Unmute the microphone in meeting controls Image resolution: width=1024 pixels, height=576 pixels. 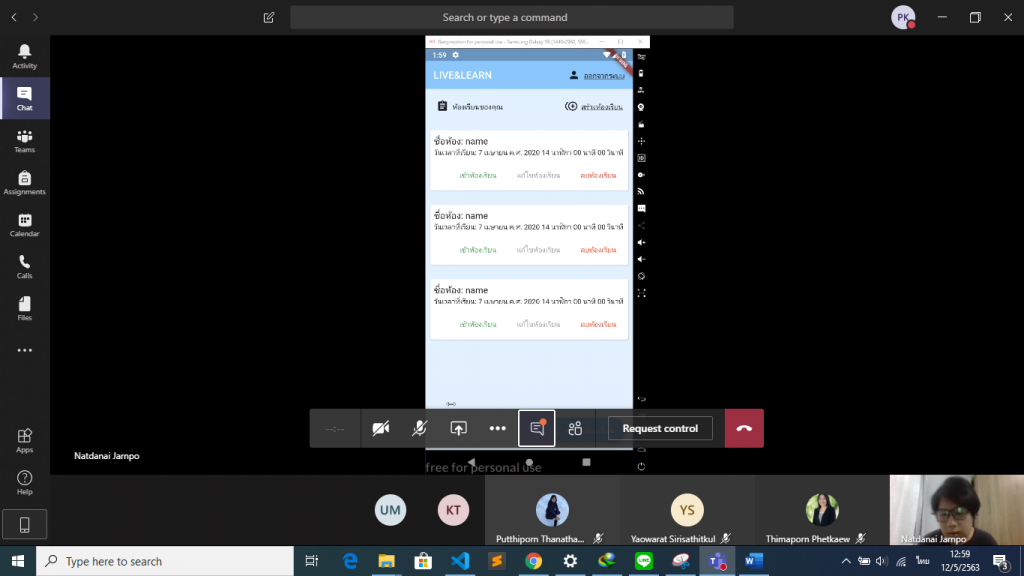[420, 428]
